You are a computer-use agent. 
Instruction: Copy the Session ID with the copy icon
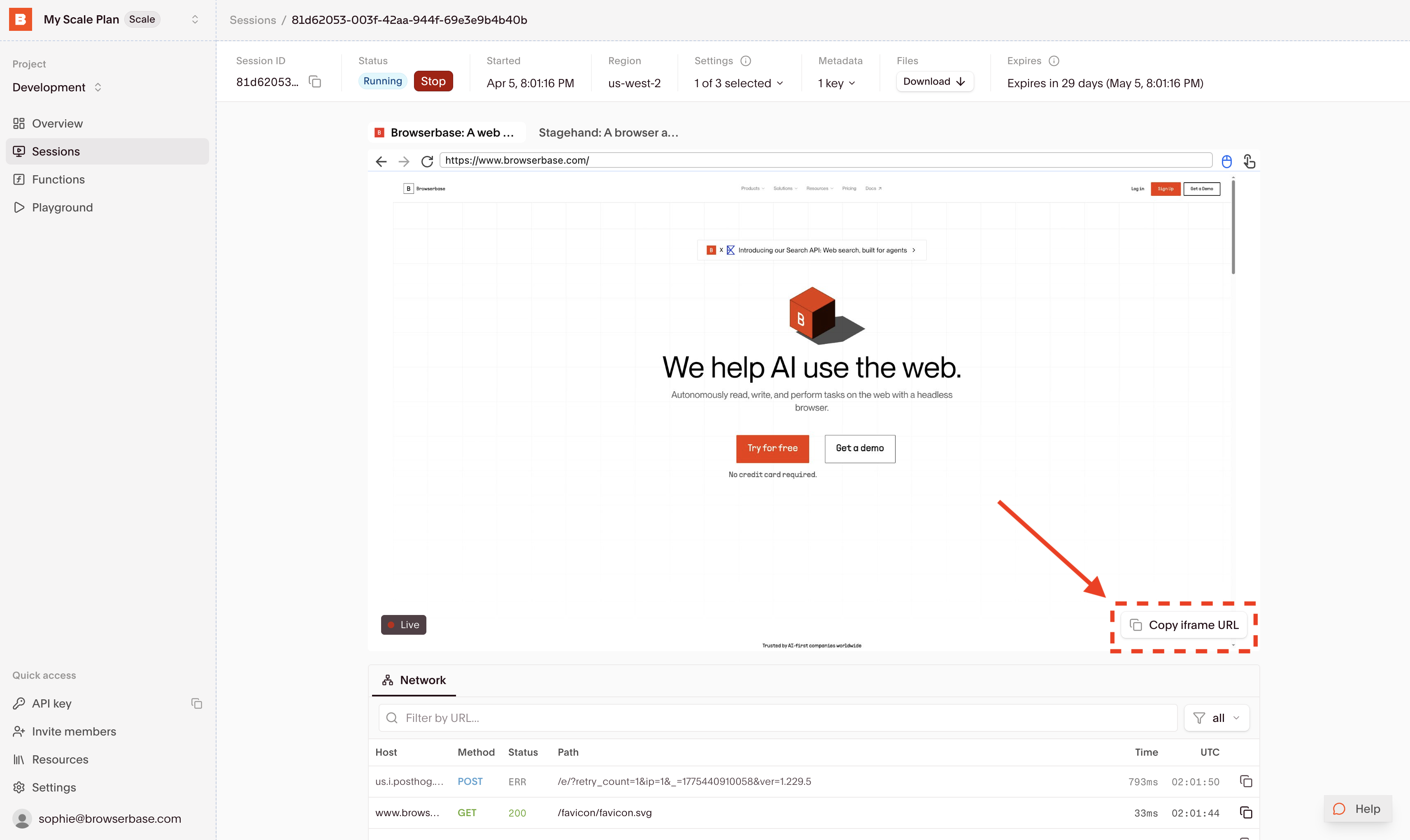pyautogui.click(x=315, y=82)
